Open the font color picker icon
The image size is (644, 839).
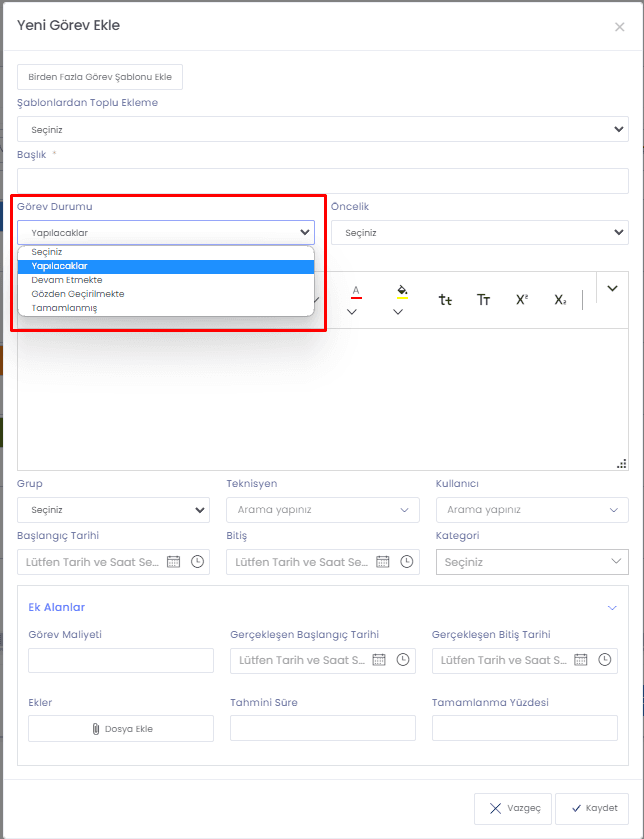(x=356, y=292)
